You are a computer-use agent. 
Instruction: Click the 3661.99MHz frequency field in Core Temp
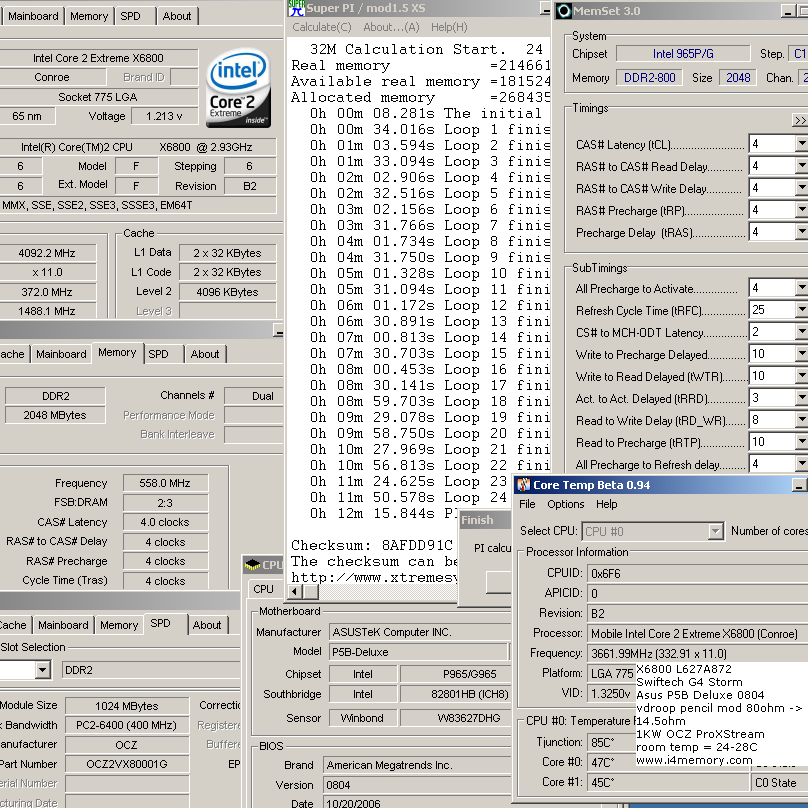click(x=697, y=653)
